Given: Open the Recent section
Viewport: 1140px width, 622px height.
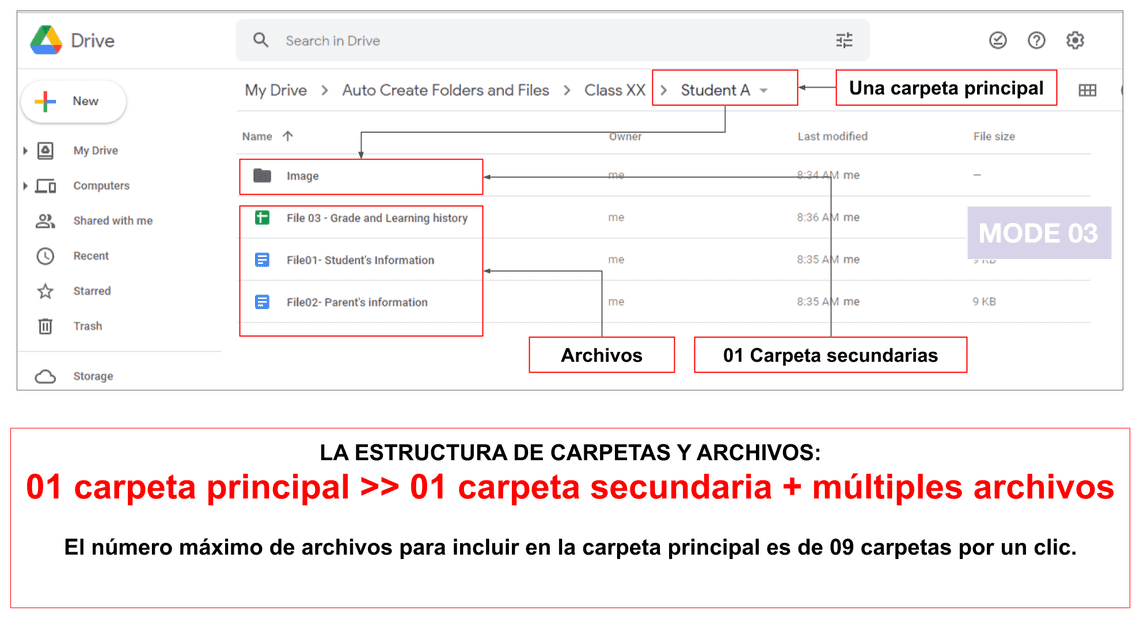Looking at the screenshot, I should click(90, 256).
